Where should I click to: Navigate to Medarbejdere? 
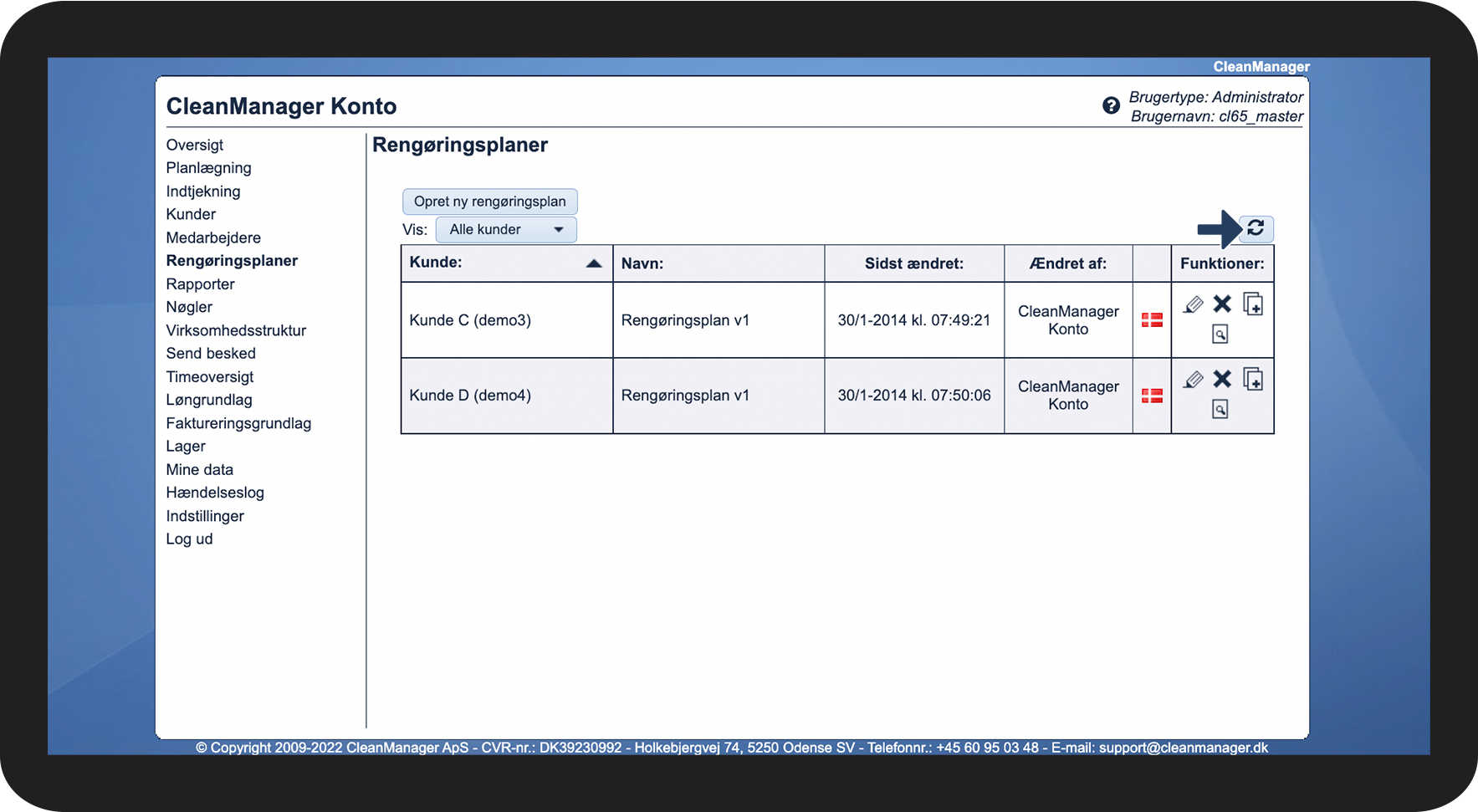[213, 237]
